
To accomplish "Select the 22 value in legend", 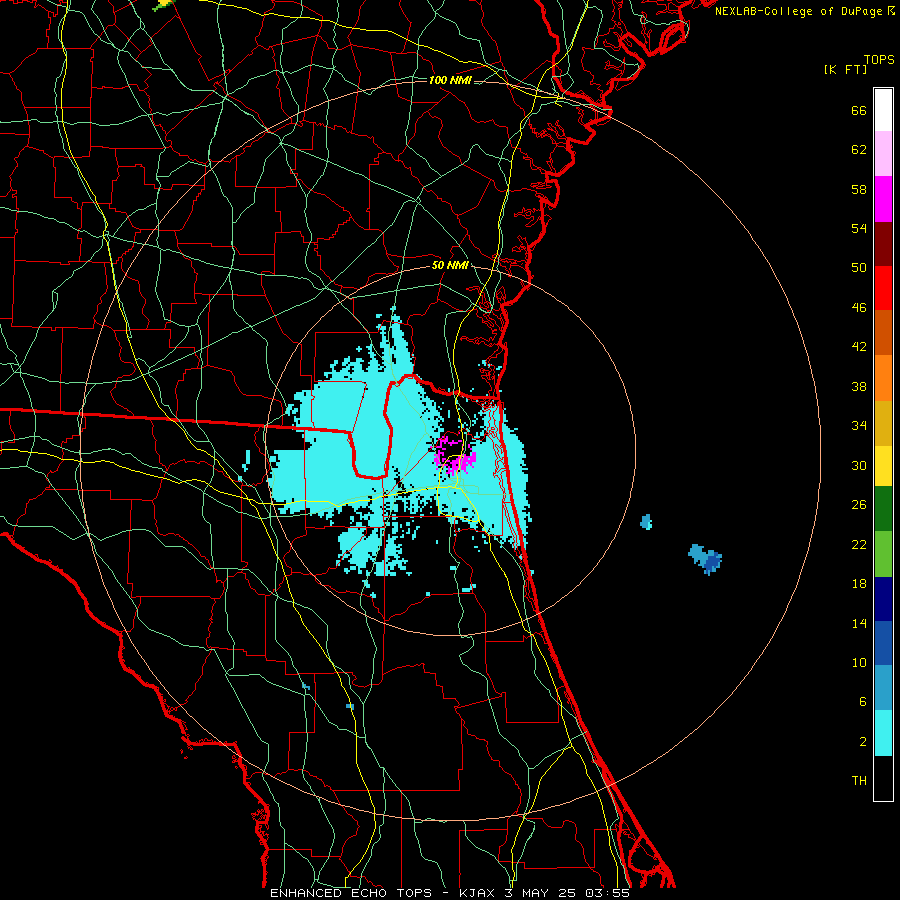I will pos(859,545).
